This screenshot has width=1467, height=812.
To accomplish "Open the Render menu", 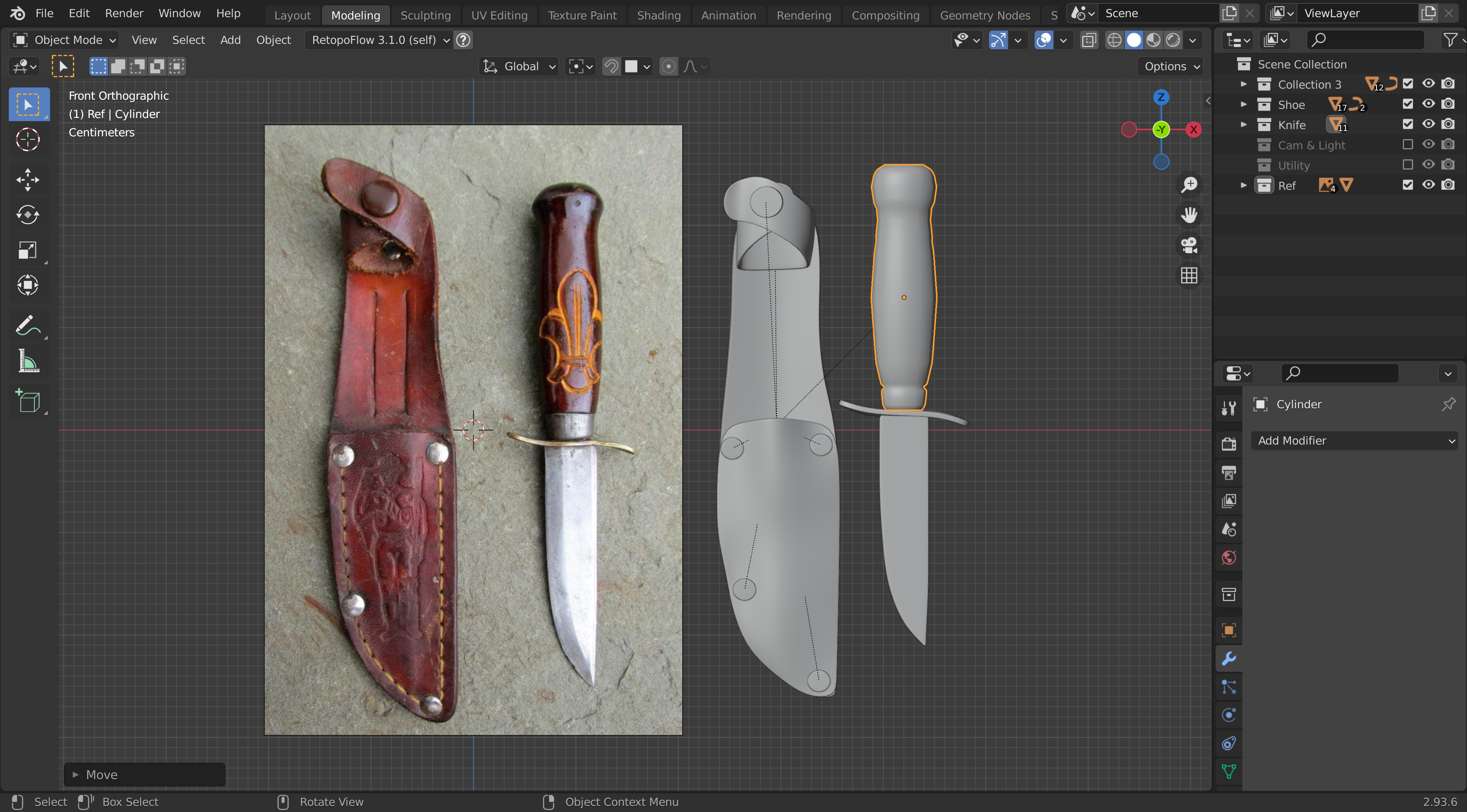I will pyautogui.click(x=123, y=13).
